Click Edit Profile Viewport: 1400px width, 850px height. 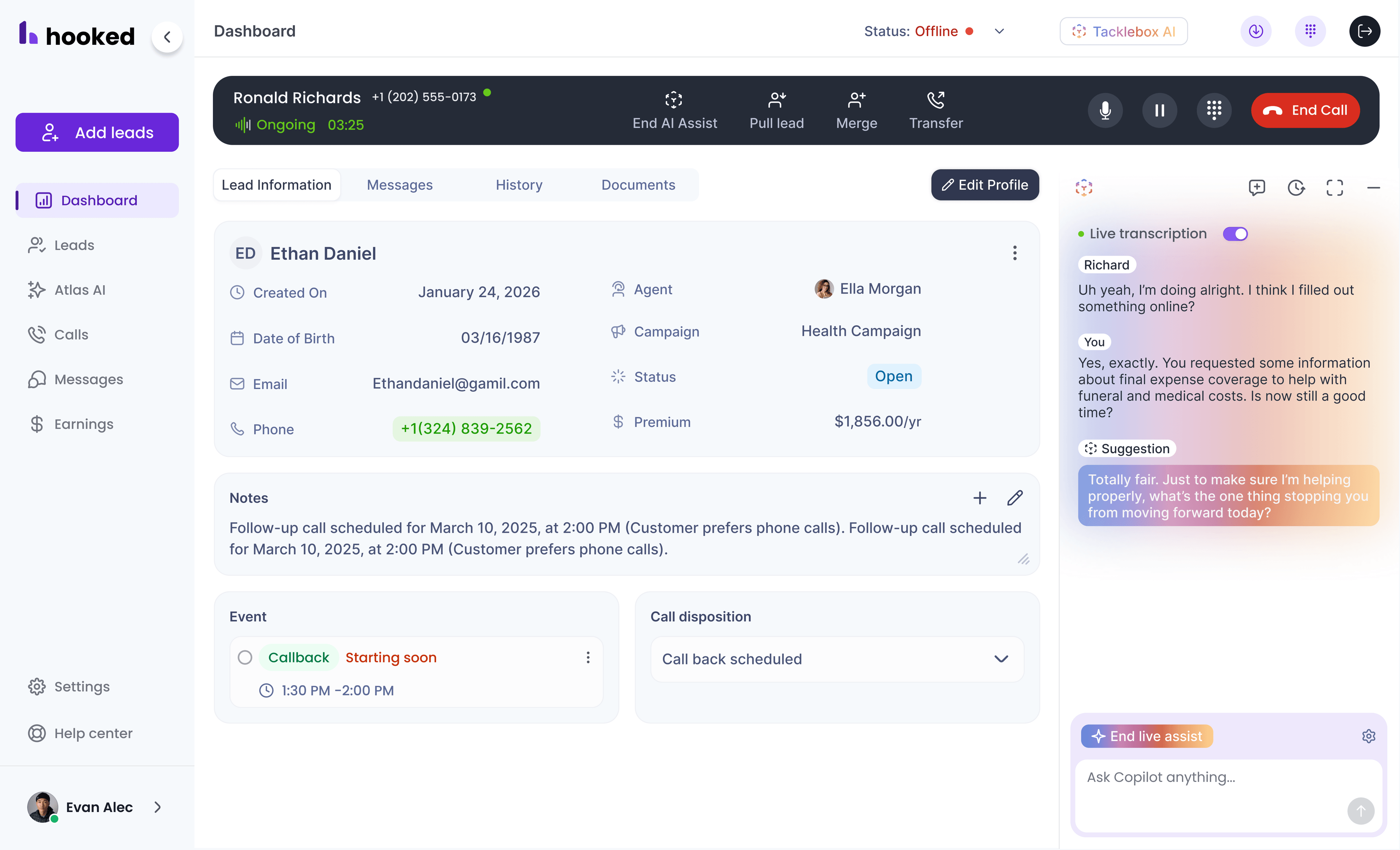click(984, 185)
